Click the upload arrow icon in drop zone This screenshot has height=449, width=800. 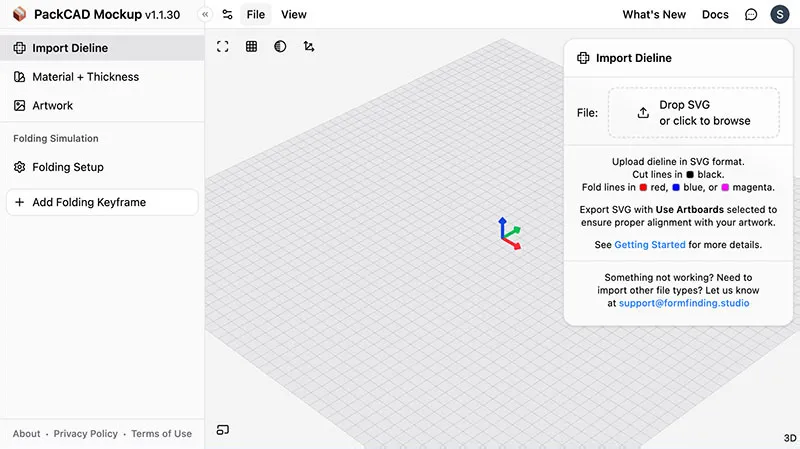pos(643,113)
